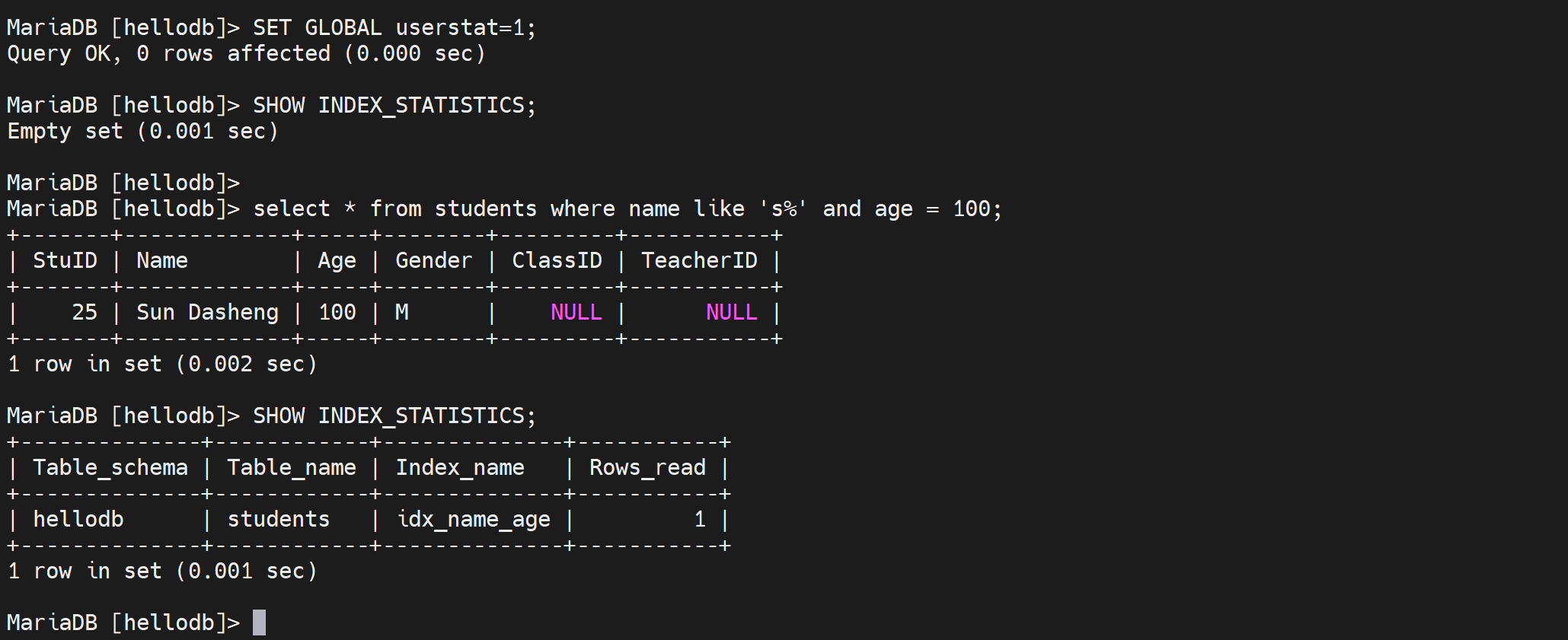
Task: Click the select from students query text
Action: click(x=627, y=209)
